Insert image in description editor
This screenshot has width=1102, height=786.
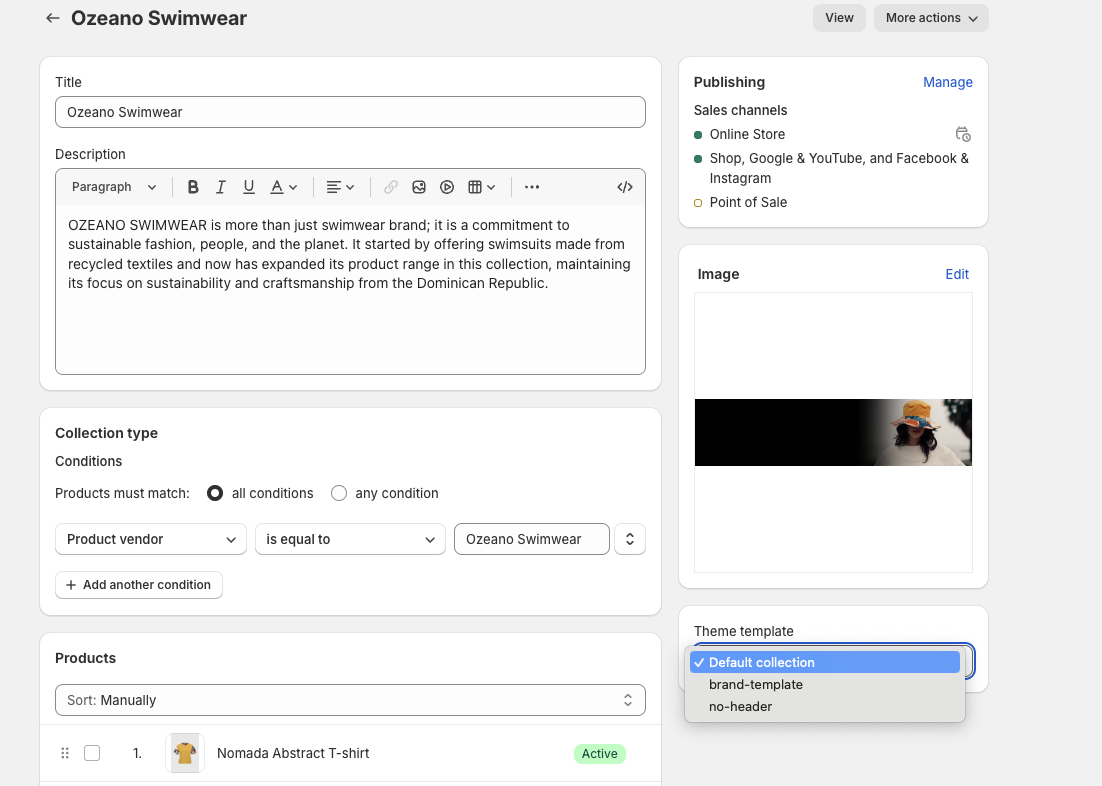pos(419,187)
